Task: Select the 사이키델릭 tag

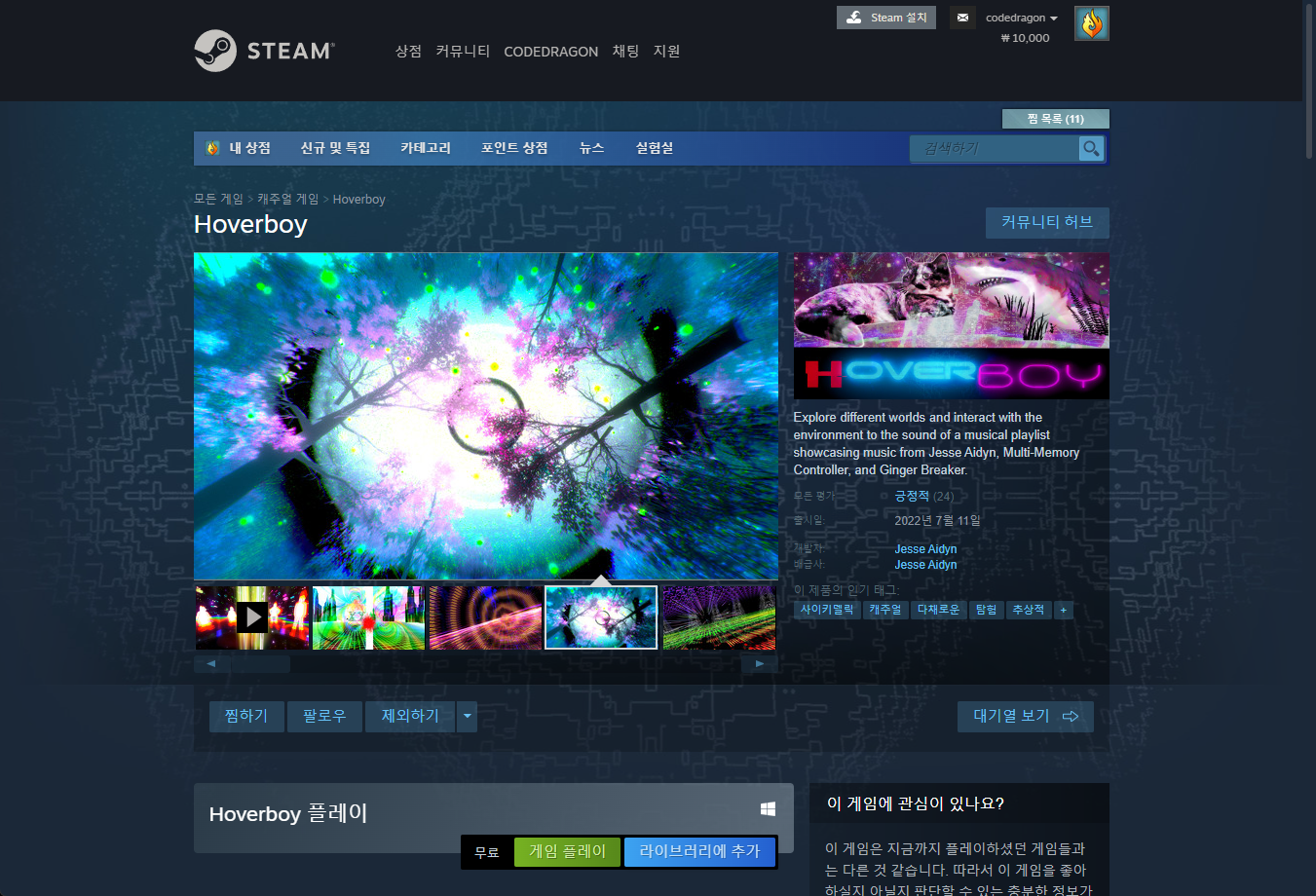Action: tap(827, 610)
